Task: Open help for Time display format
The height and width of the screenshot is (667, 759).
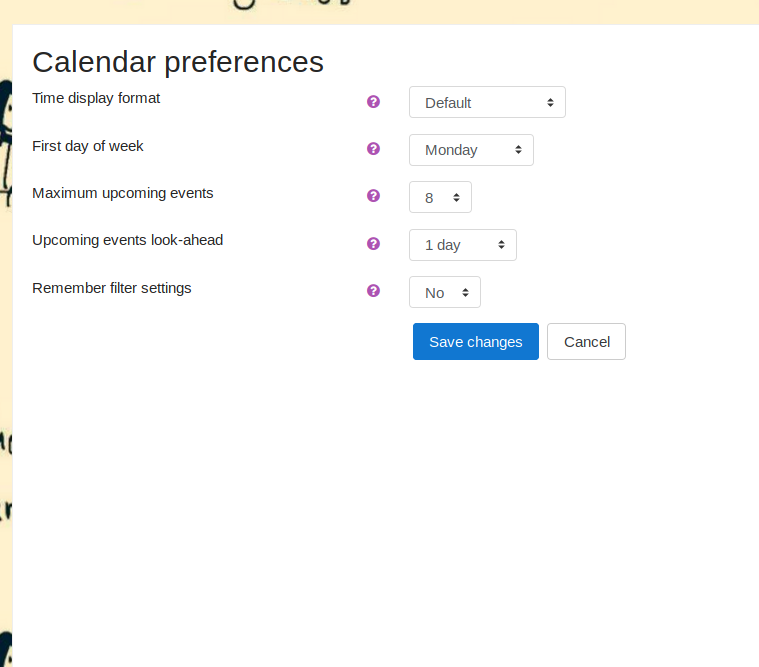Action: (x=373, y=102)
